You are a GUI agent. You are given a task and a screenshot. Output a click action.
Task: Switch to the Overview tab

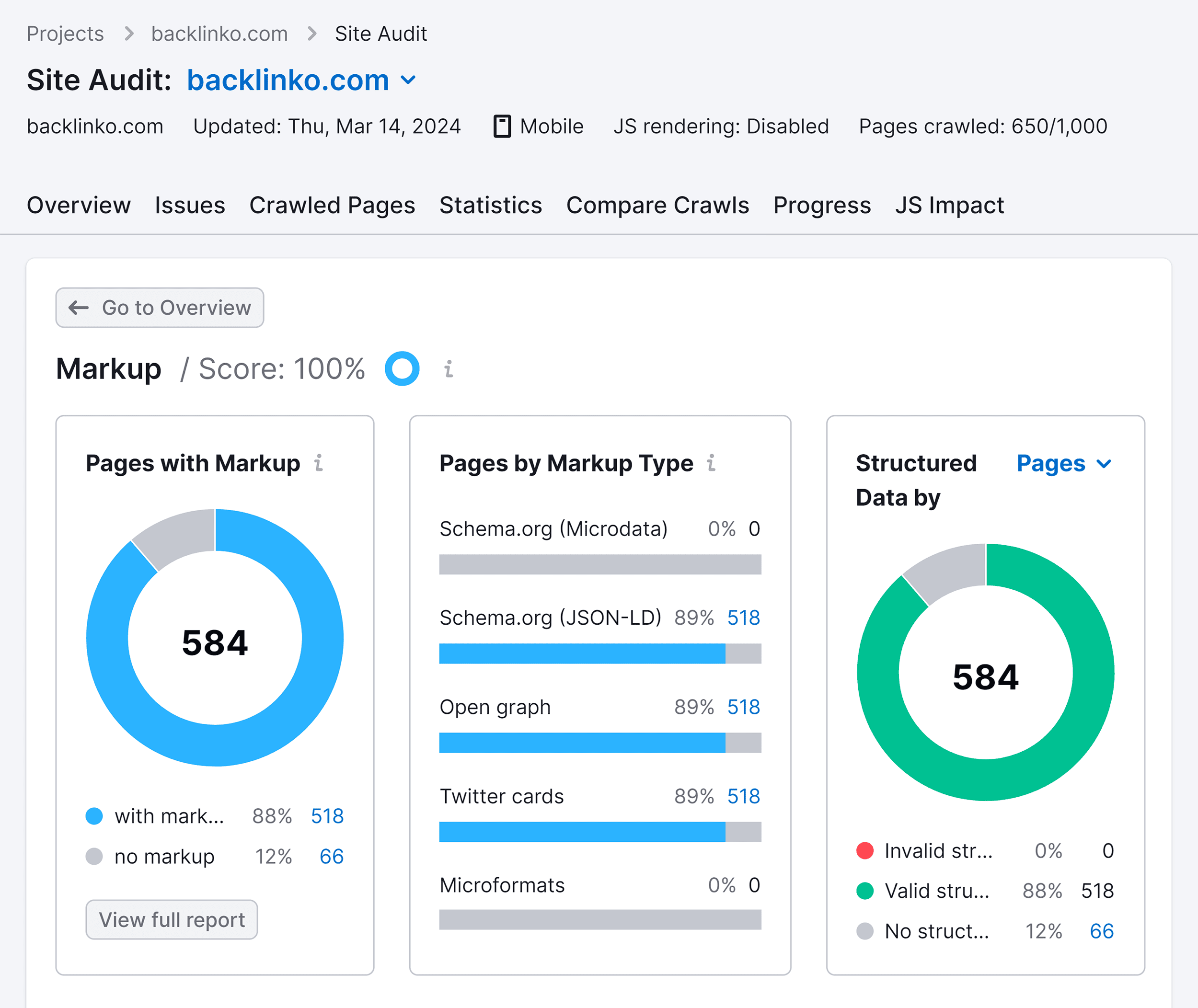[79, 205]
